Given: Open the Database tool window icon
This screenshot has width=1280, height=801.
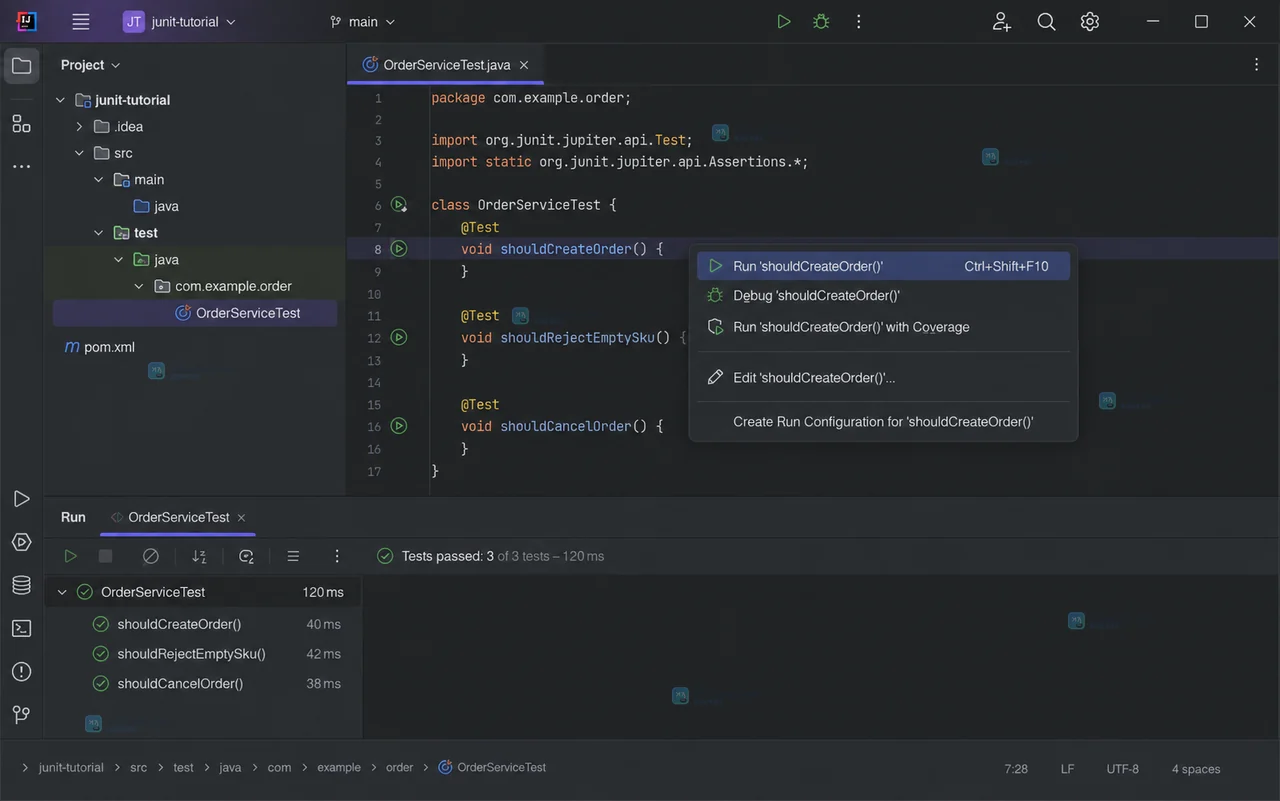Looking at the screenshot, I should (21, 585).
